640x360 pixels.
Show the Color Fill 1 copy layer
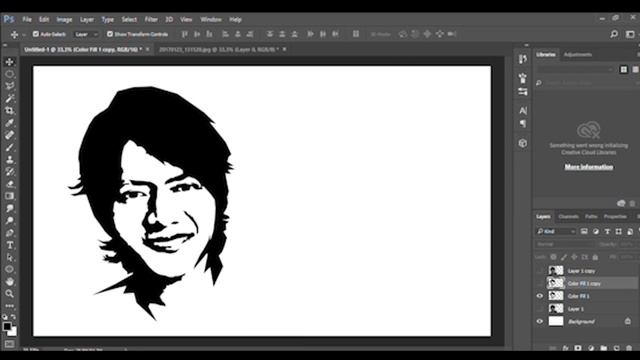click(x=540, y=283)
